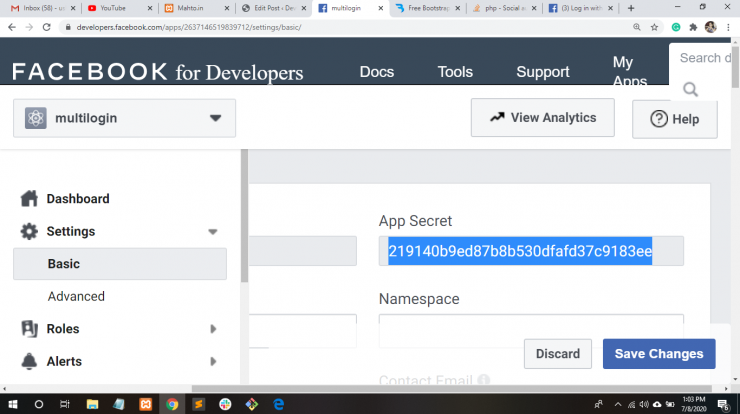Click the Chrome forward arrow

tap(29, 27)
